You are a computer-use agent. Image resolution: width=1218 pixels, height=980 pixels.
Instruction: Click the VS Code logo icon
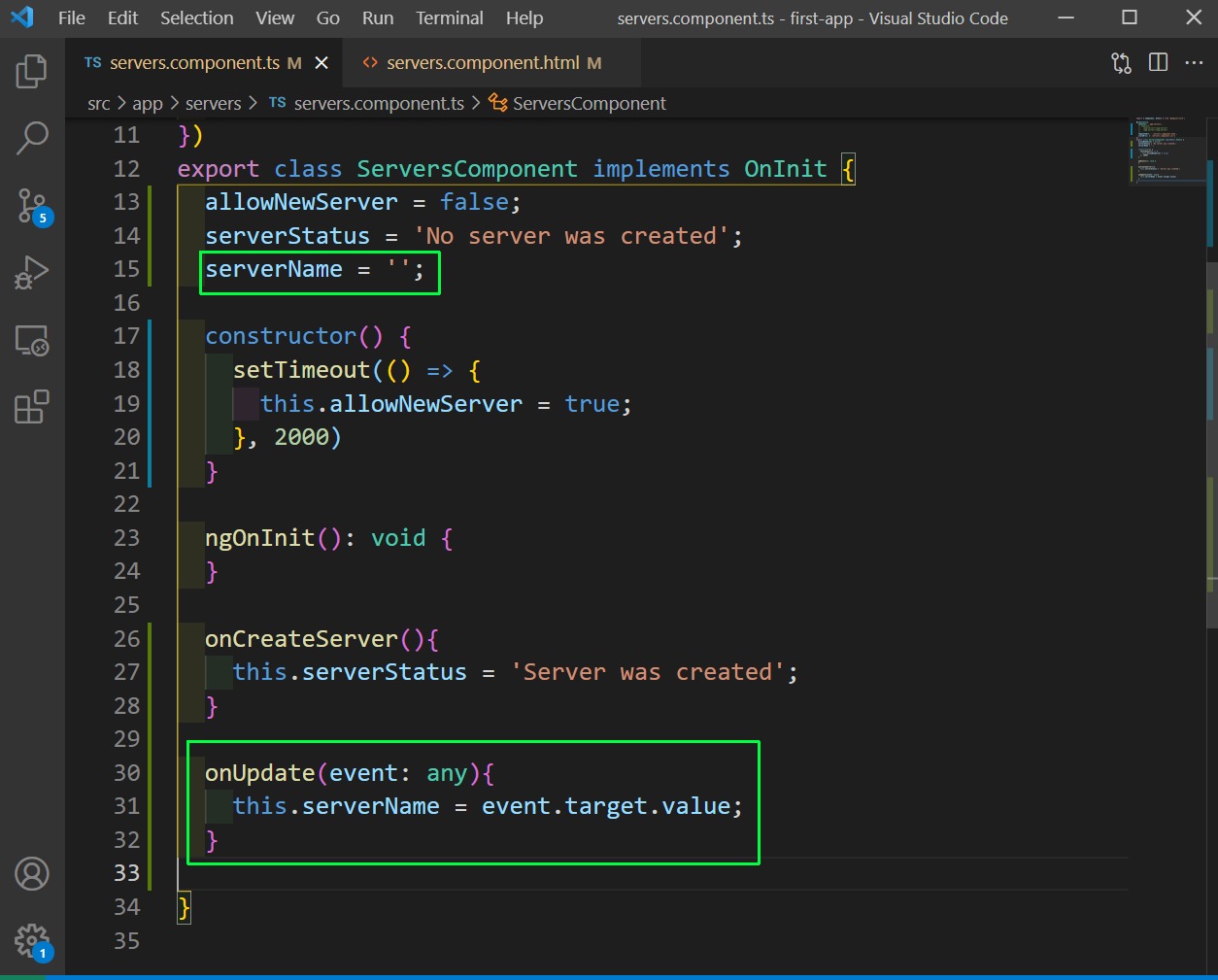pos(21,17)
